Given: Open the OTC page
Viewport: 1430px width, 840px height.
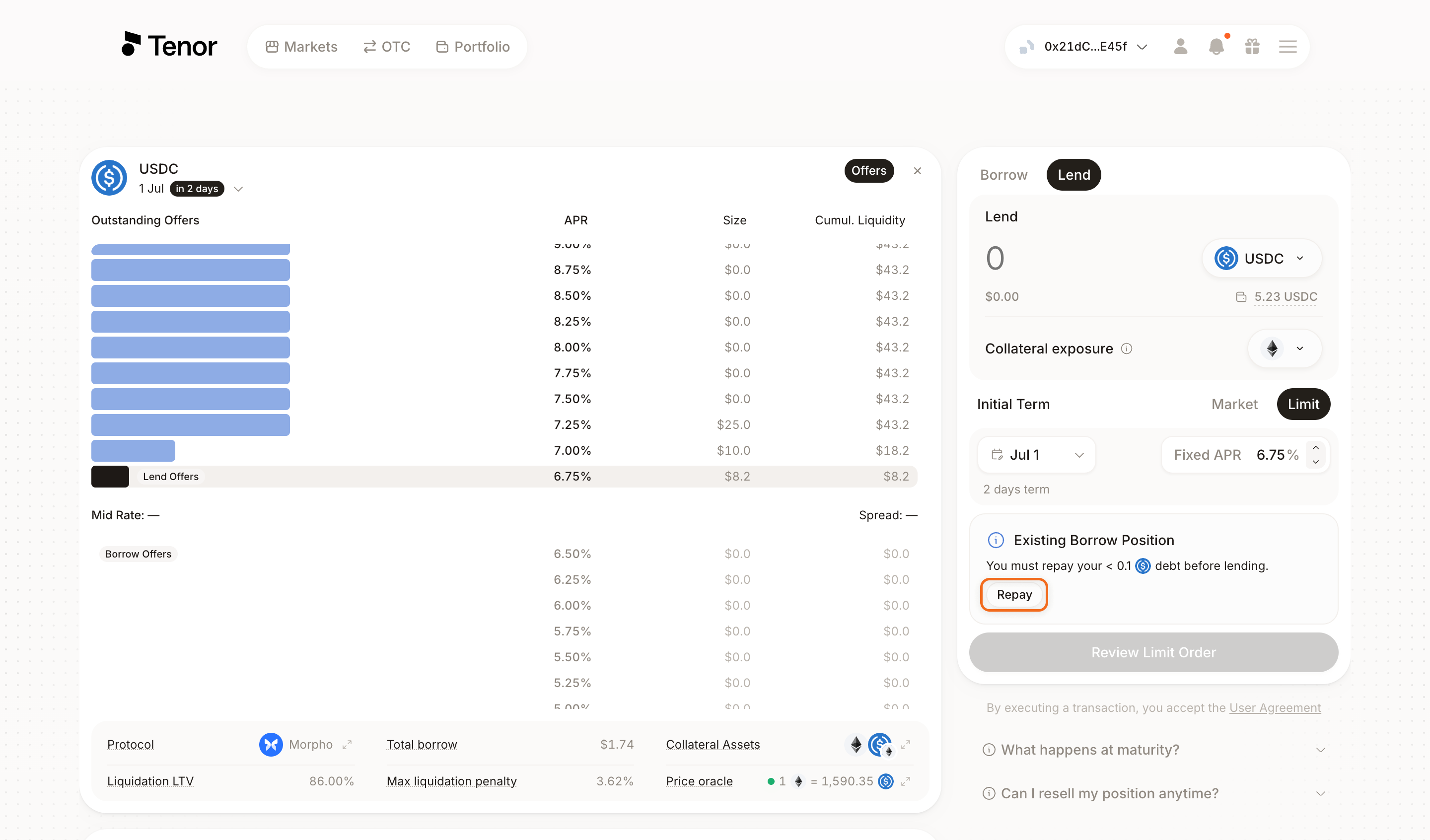Looking at the screenshot, I should [x=386, y=47].
